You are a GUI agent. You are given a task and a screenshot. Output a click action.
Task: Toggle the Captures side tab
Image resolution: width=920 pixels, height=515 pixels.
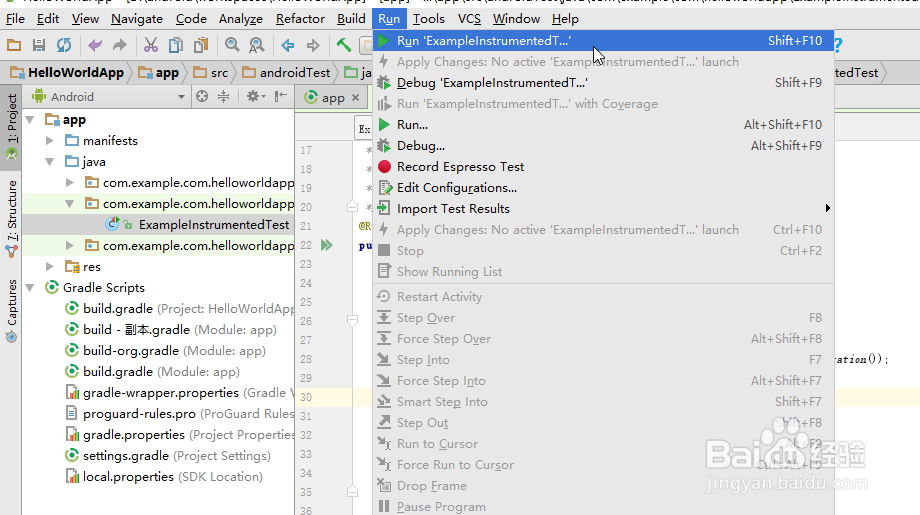[x=12, y=311]
